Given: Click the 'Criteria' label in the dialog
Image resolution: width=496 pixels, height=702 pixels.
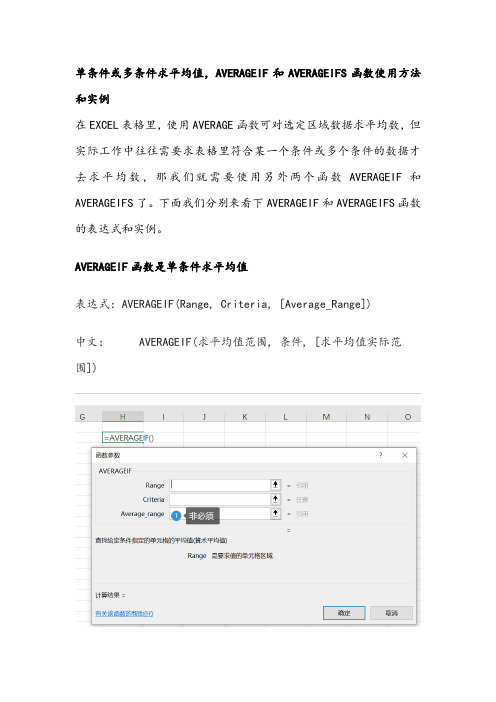Looking at the screenshot, I should click(154, 500).
